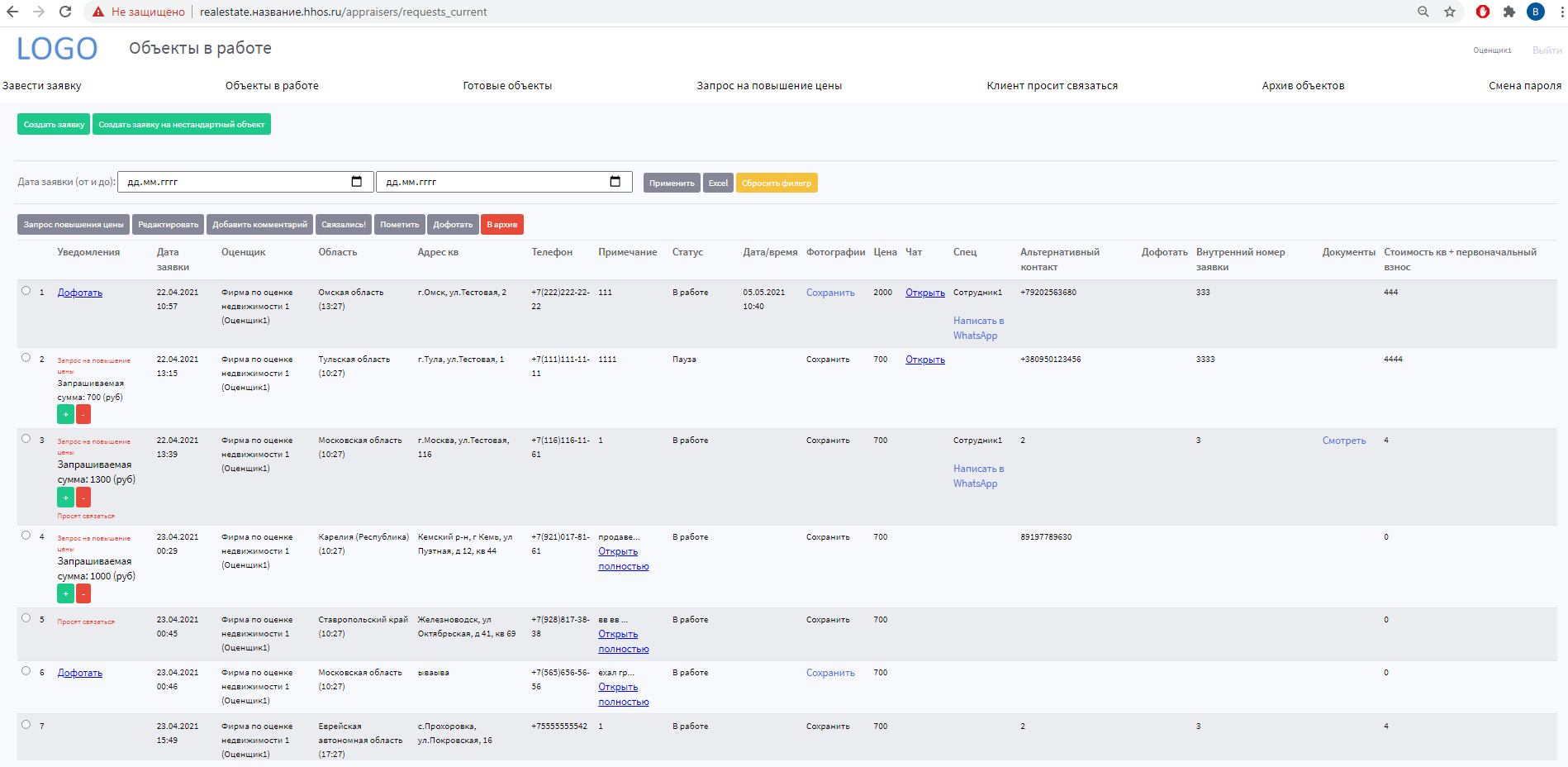Click the 'Смотреть' documents link in row 3

(1344, 441)
